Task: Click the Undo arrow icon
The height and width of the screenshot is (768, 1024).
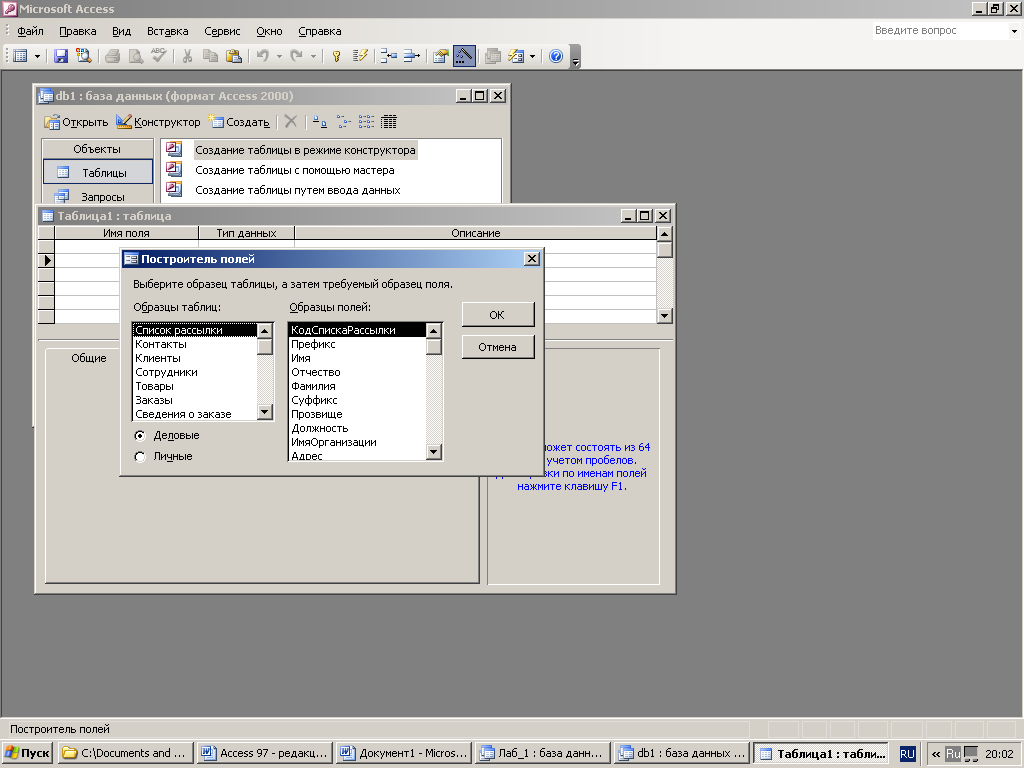Action: tap(263, 56)
